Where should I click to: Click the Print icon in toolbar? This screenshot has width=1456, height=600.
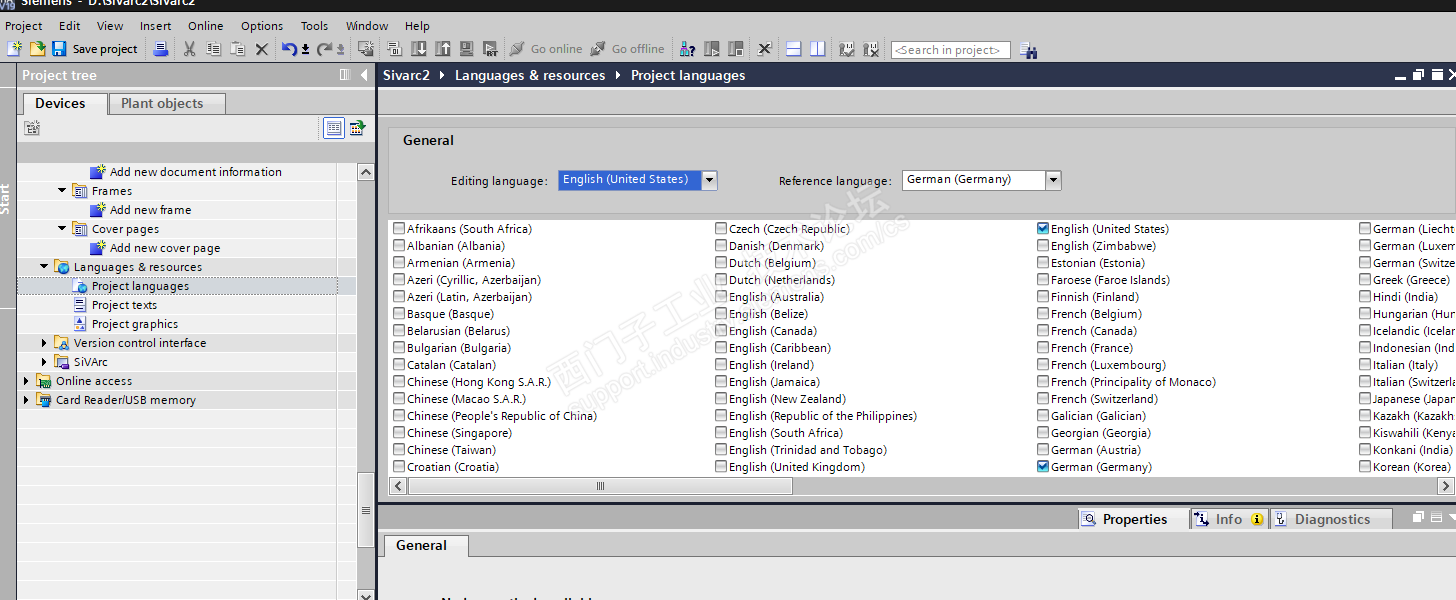(161, 49)
